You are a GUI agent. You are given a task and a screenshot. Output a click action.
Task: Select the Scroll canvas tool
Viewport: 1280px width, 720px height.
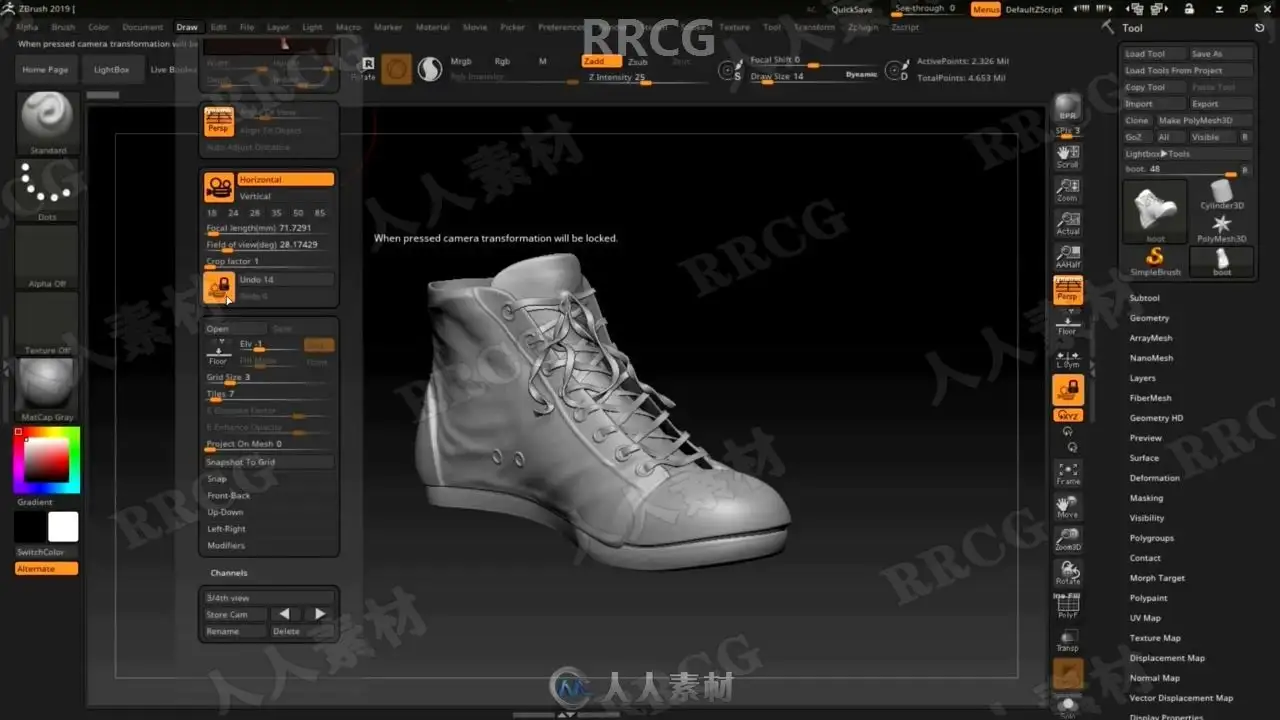1067,154
